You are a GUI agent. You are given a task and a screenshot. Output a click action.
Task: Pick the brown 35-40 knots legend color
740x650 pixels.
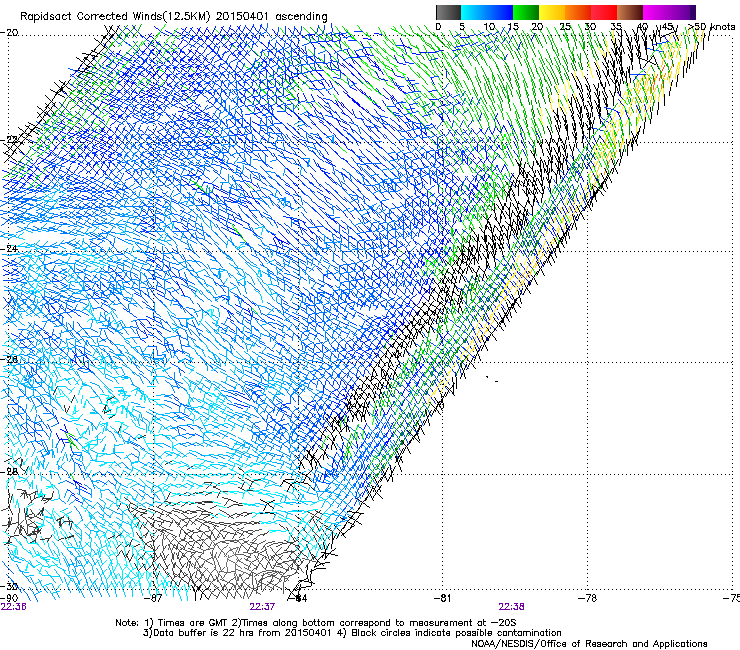coord(630,12)
